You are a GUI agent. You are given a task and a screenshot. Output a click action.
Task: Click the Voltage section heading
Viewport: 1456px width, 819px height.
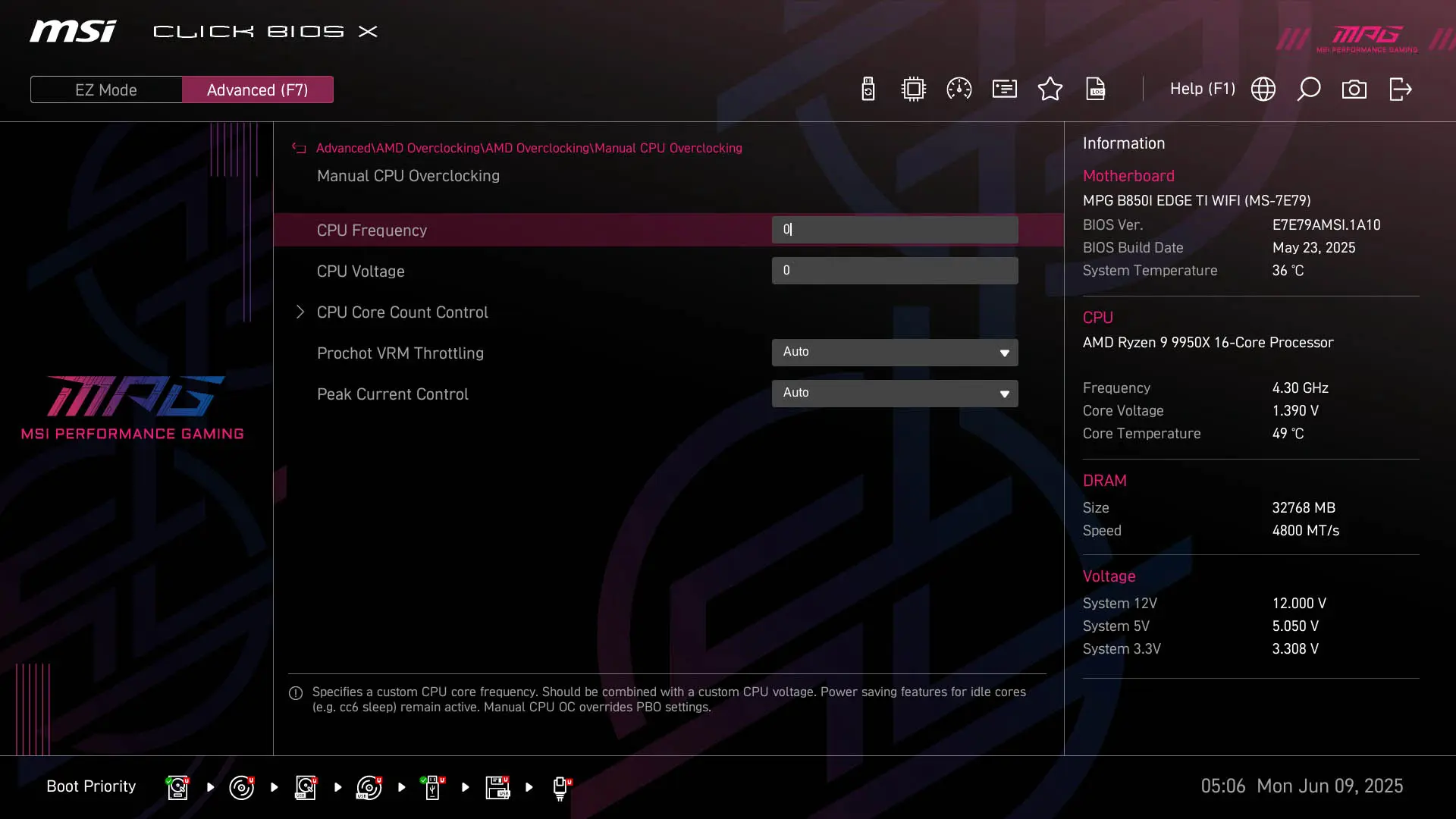(1109, 576)
